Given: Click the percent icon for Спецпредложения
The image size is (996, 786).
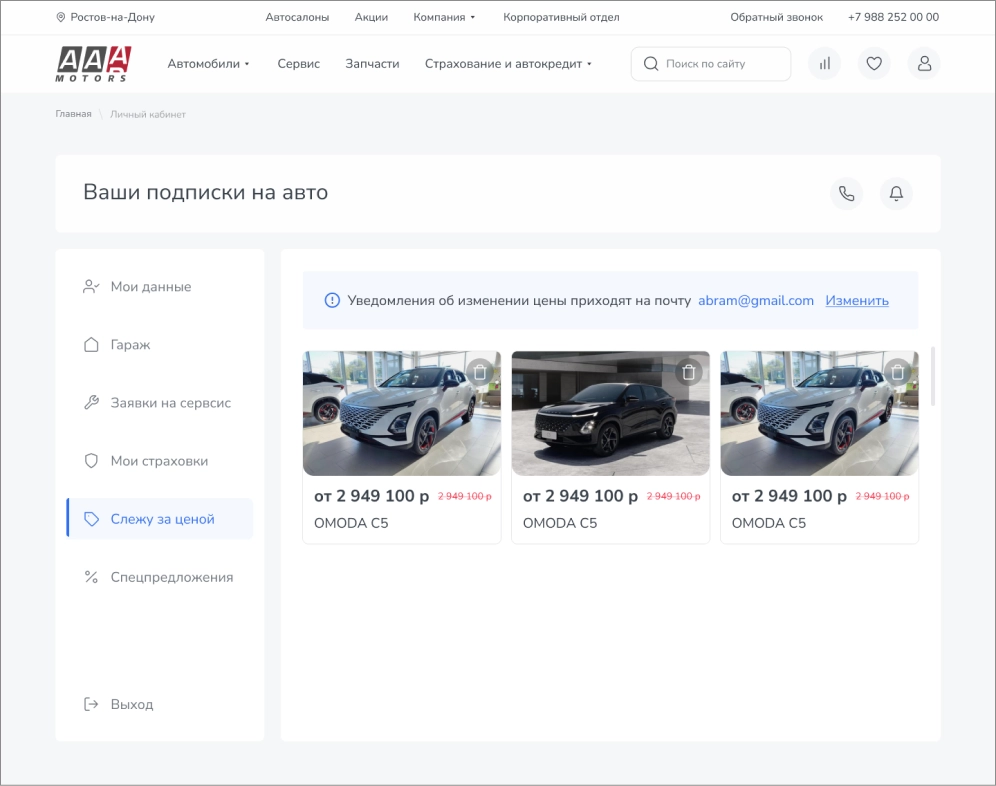Looking at the screenshot, I should [91, 577].
